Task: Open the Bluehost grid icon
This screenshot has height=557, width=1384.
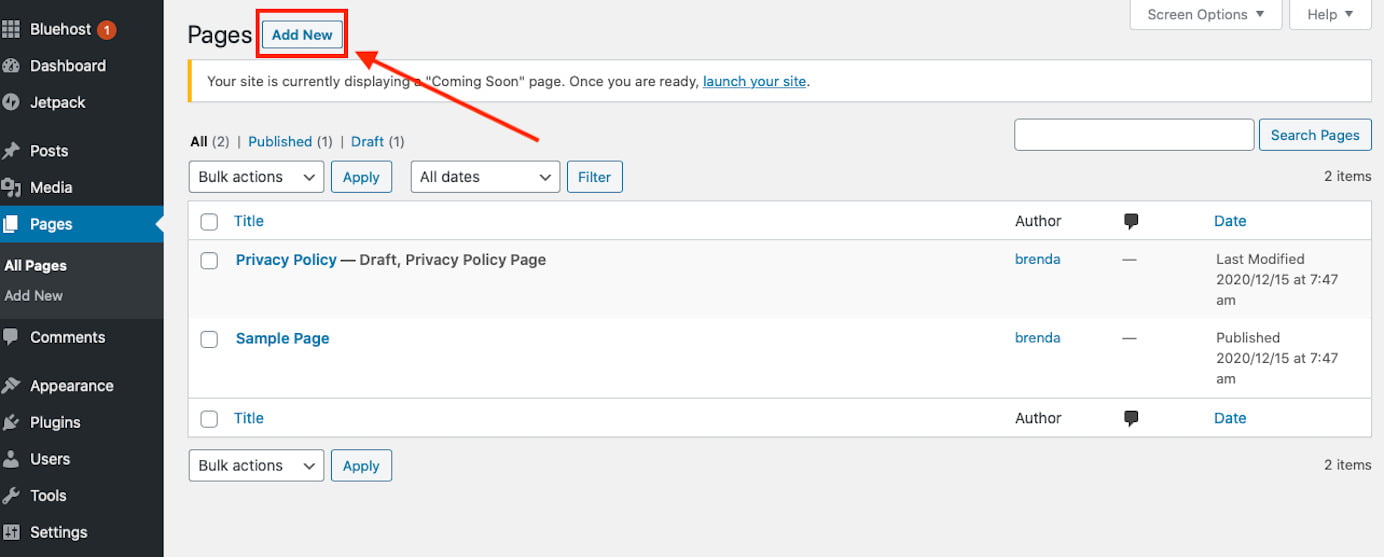Action: [x=11, y=30]
